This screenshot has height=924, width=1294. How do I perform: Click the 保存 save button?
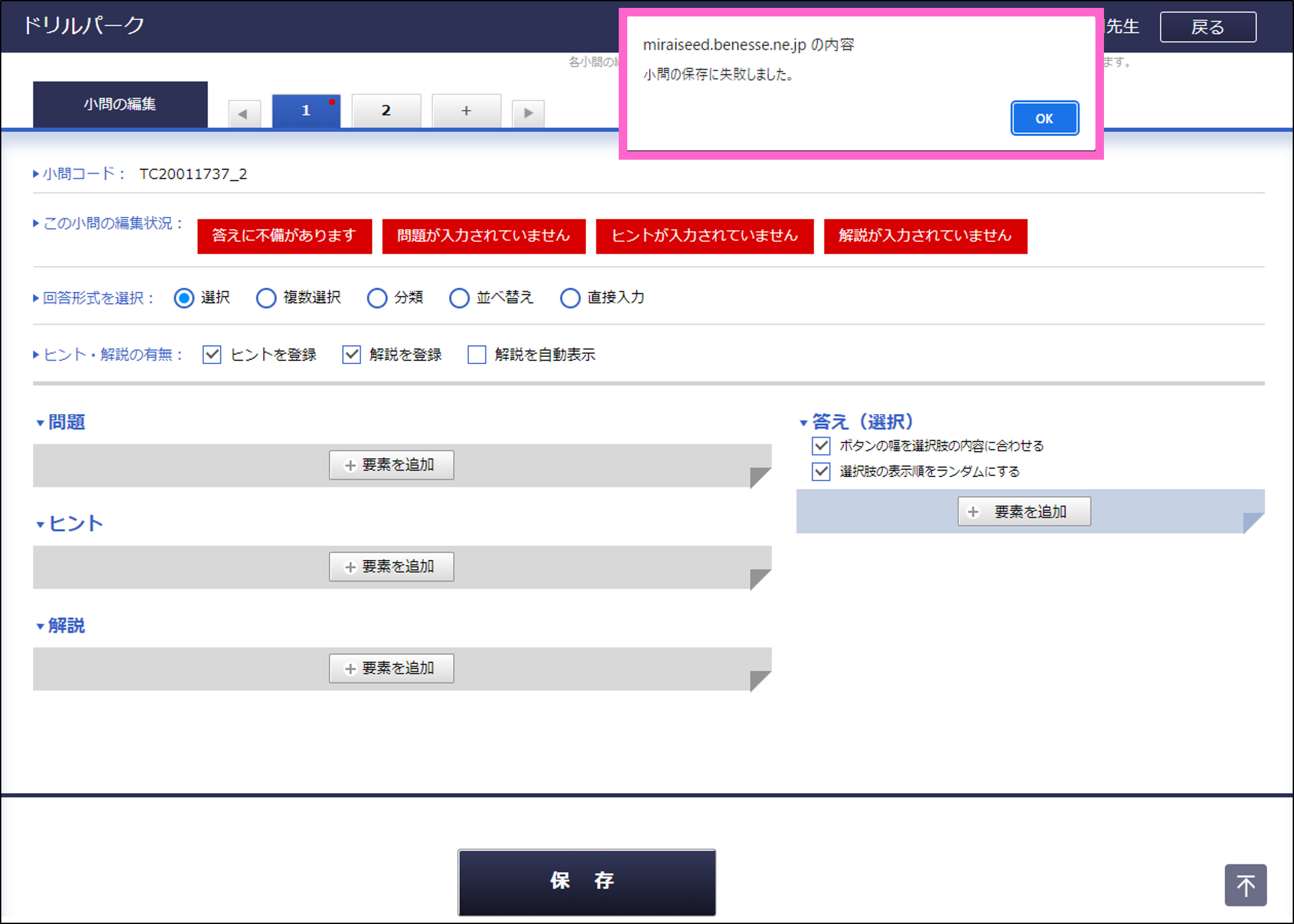586,882
